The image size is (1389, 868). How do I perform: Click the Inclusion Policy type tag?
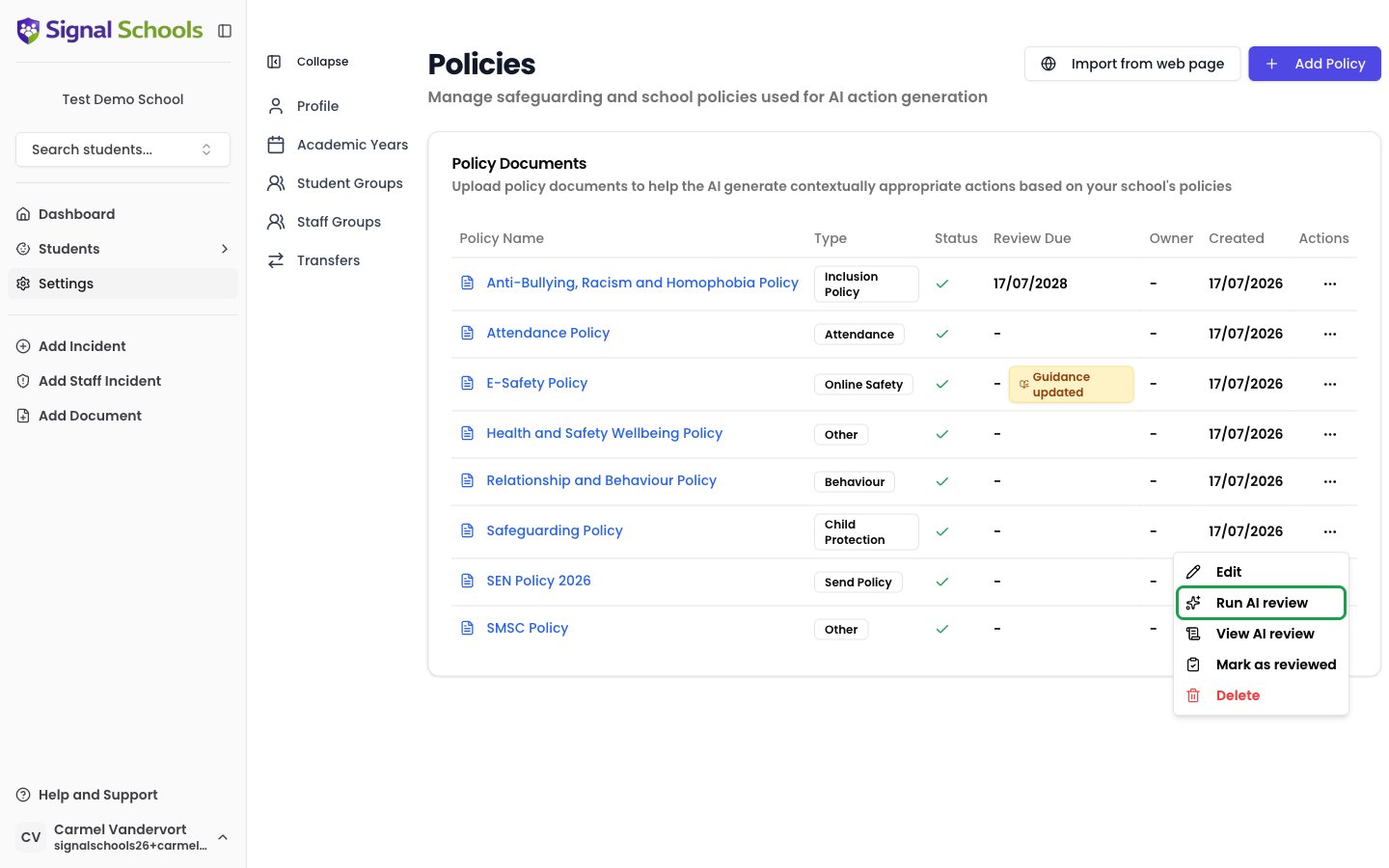pyautogui.click(x=866, y=284)
